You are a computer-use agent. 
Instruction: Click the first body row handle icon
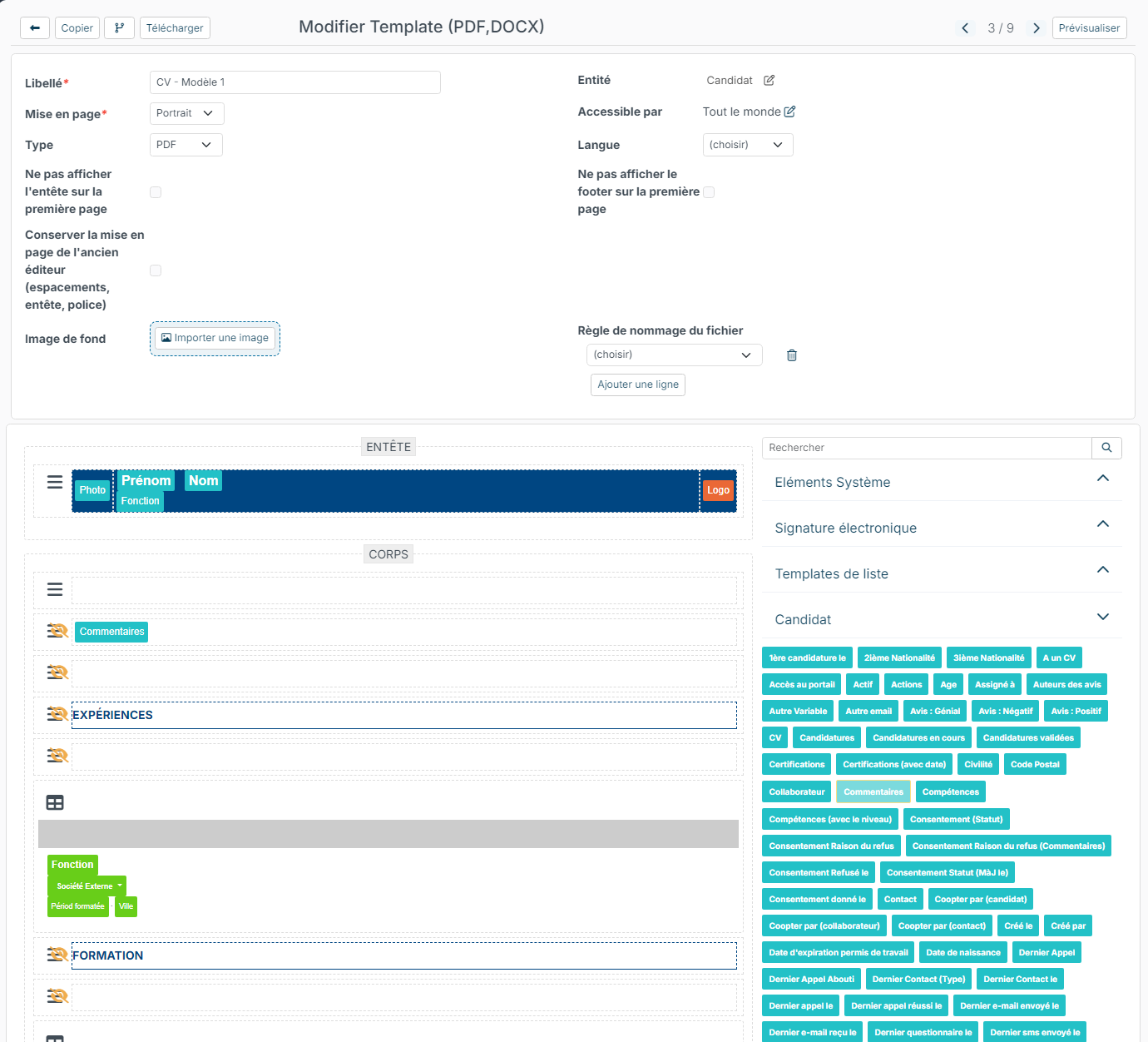coord(55,589)
